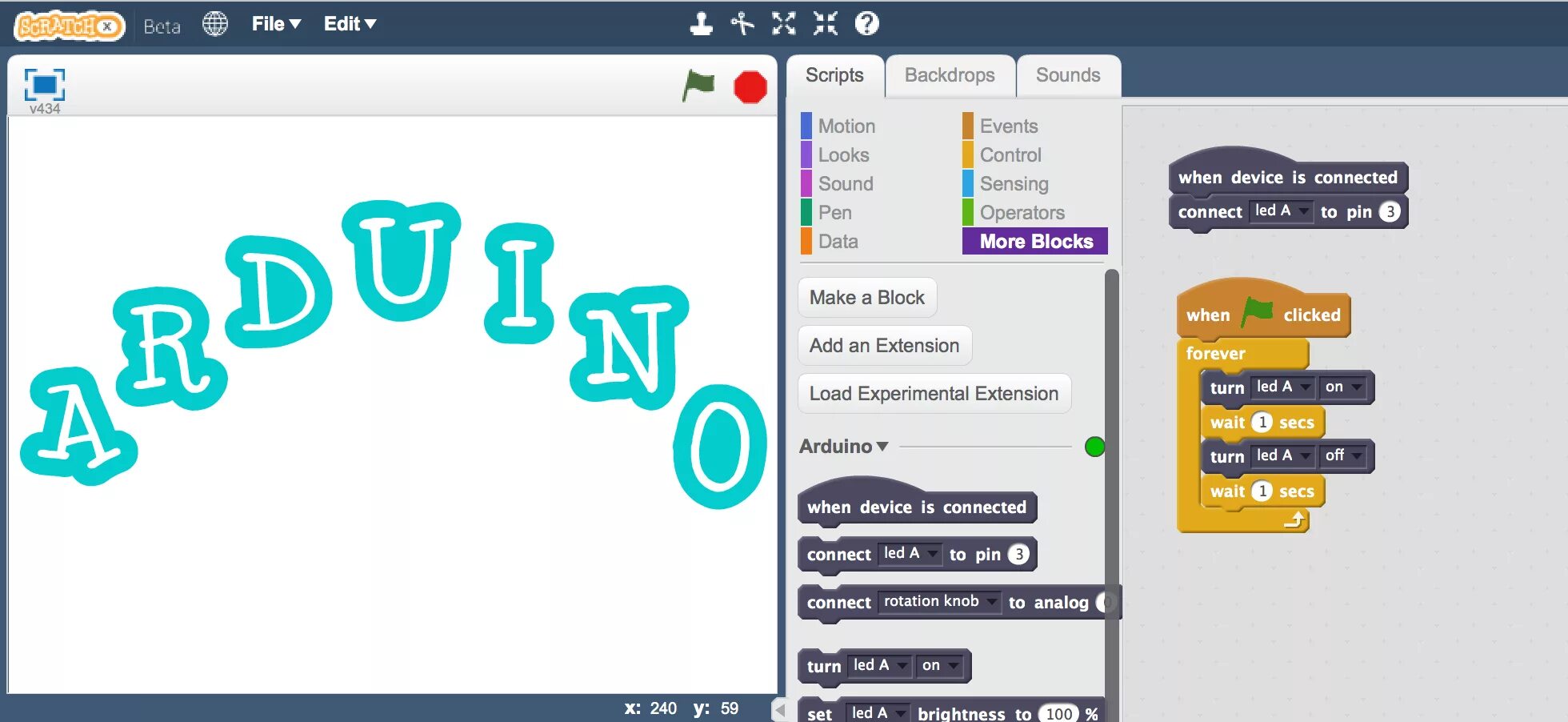
Task: Click the green flag above stage
Action: pyautogui.click(x=698, y=85)
